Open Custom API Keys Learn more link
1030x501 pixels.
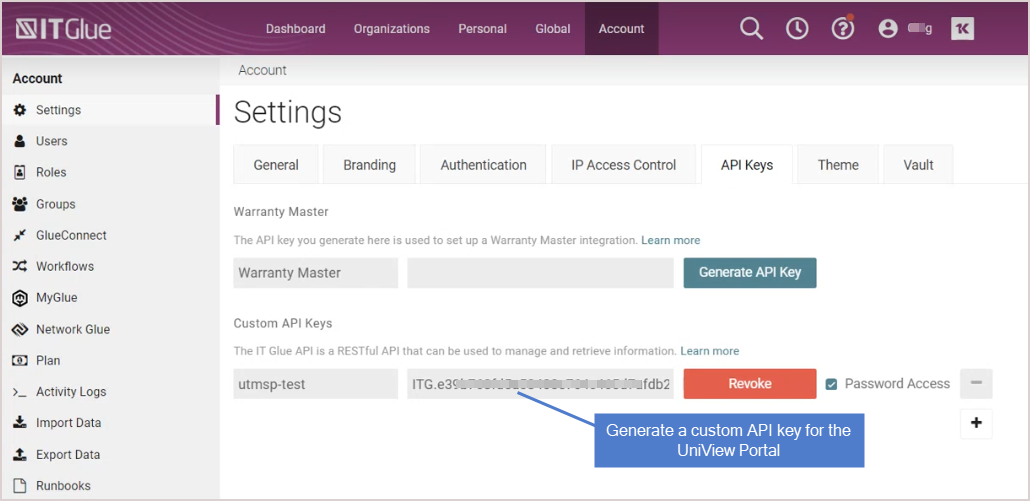coord(709,351)
